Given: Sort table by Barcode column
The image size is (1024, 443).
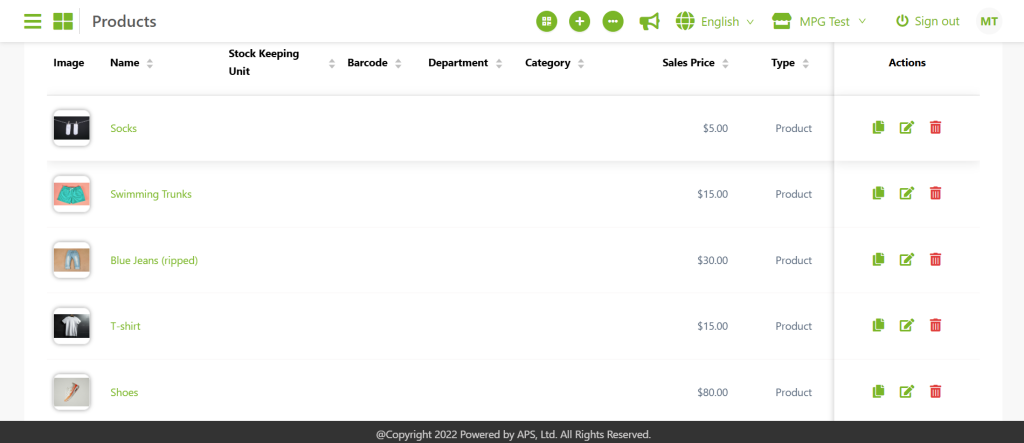Looking at the screenshot, I should [x=398, y=63].
